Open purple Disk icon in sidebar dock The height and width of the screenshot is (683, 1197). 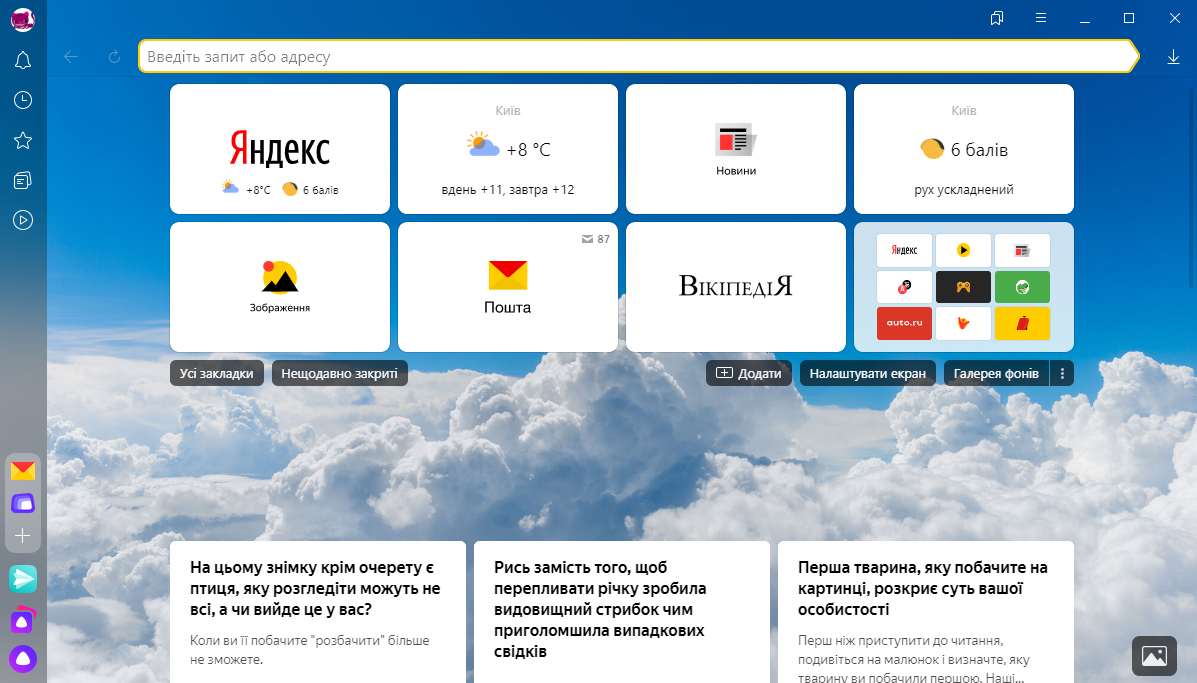click(23, 503)
